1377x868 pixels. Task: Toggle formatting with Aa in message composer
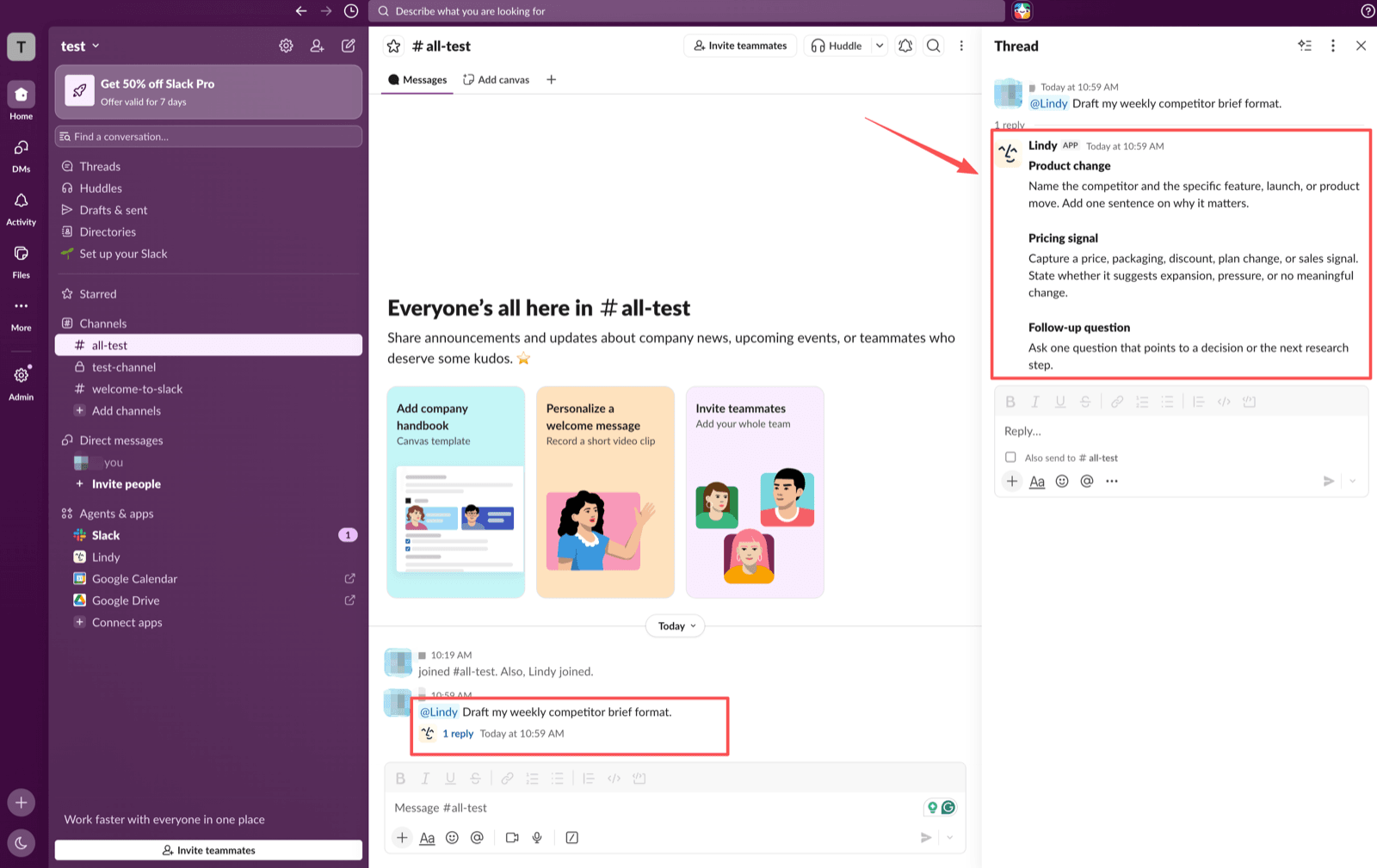pyautogui.click(x=427, y=838)
